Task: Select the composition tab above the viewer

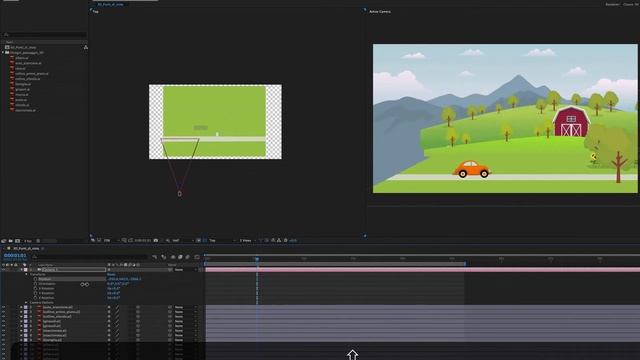Action: 110,4
